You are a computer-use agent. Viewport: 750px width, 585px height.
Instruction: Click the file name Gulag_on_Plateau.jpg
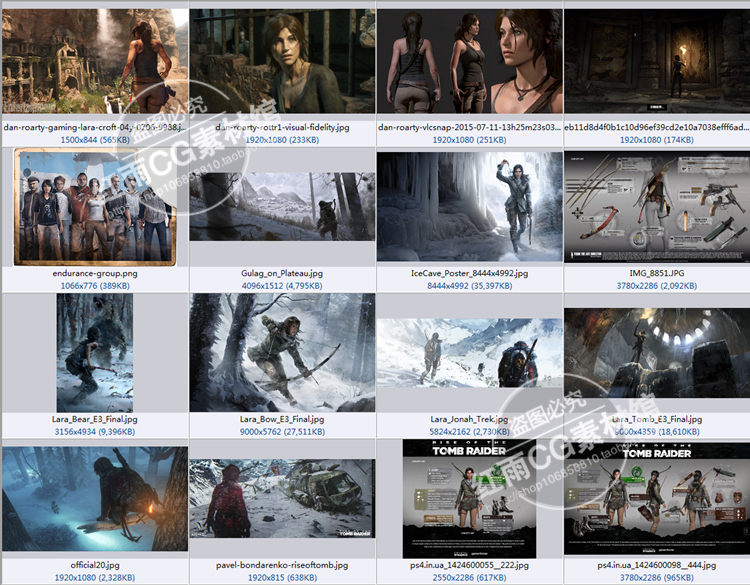point(282,274)
